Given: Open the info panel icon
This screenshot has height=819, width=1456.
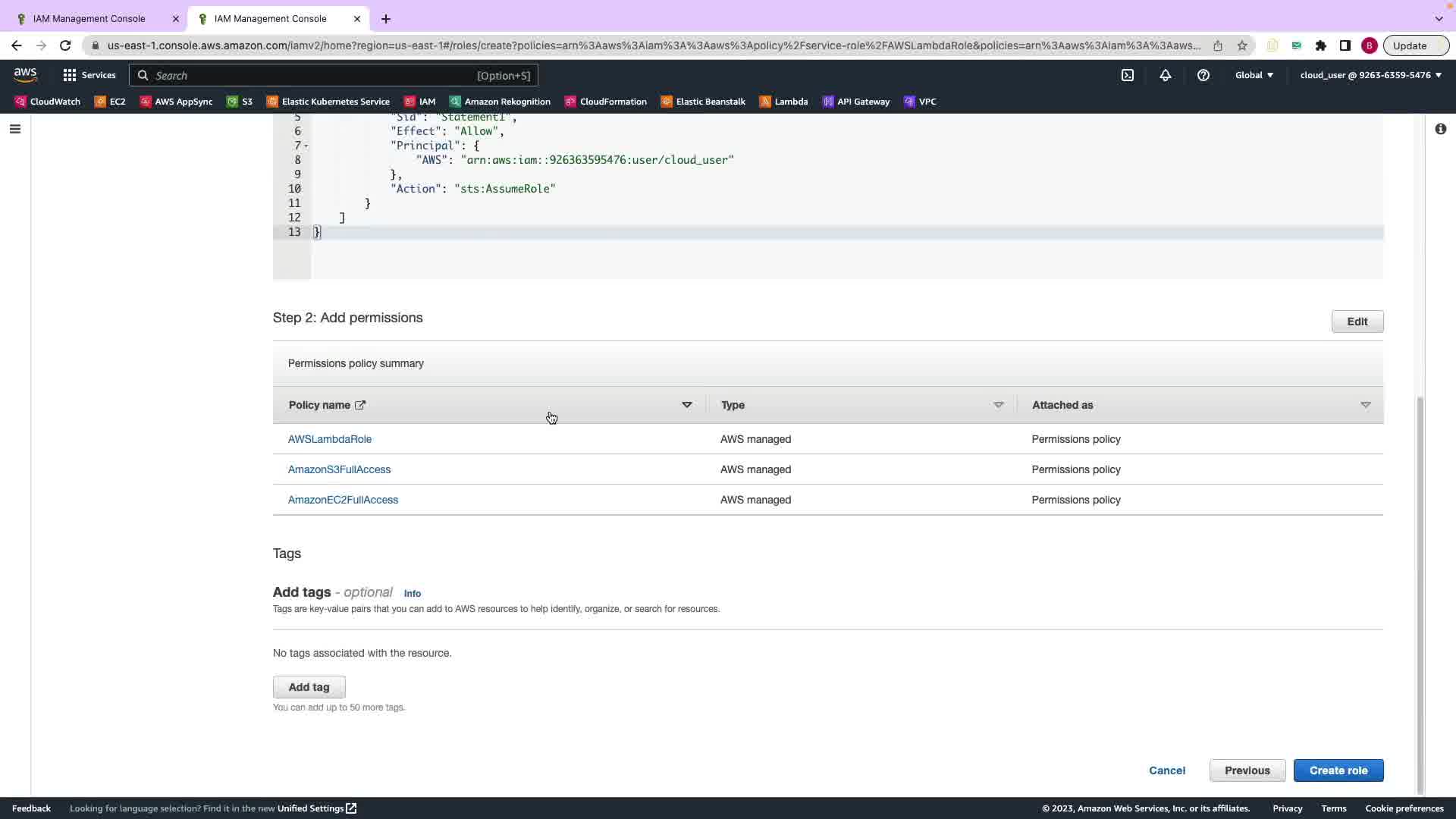Looking at the screenshot, I should coord(1440,129).
